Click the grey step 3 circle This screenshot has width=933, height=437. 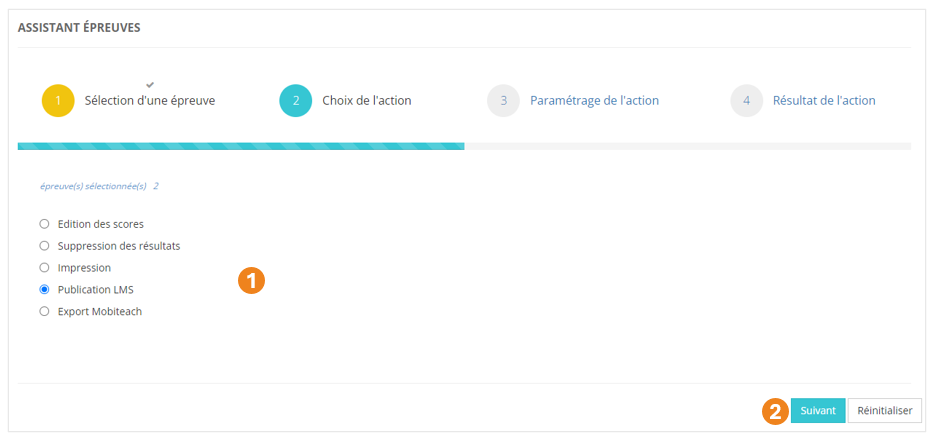pyautogui.click(x=503, y=101)
